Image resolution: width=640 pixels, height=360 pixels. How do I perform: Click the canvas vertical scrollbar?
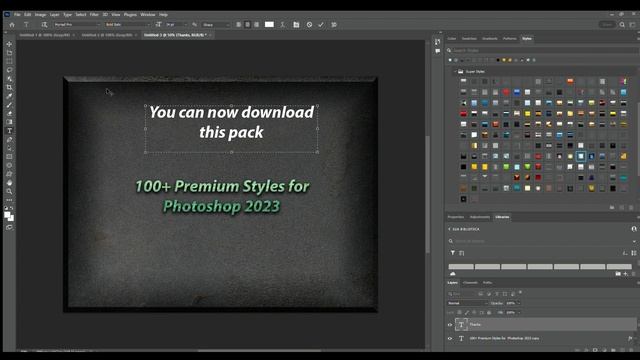click(x=427, y=194)
